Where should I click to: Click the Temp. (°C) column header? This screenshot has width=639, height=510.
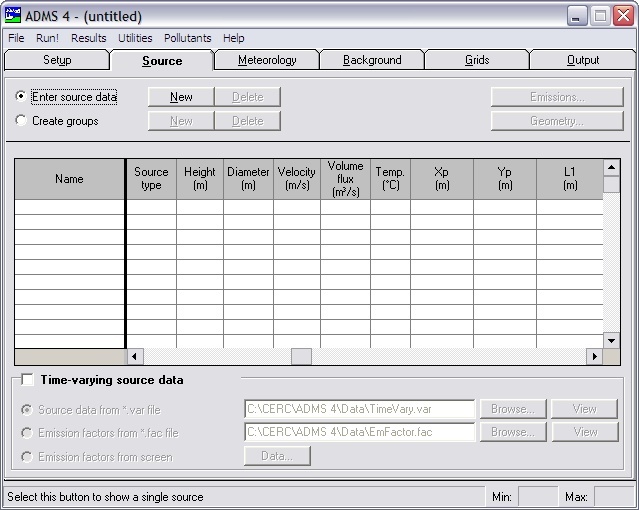(390, 179)
